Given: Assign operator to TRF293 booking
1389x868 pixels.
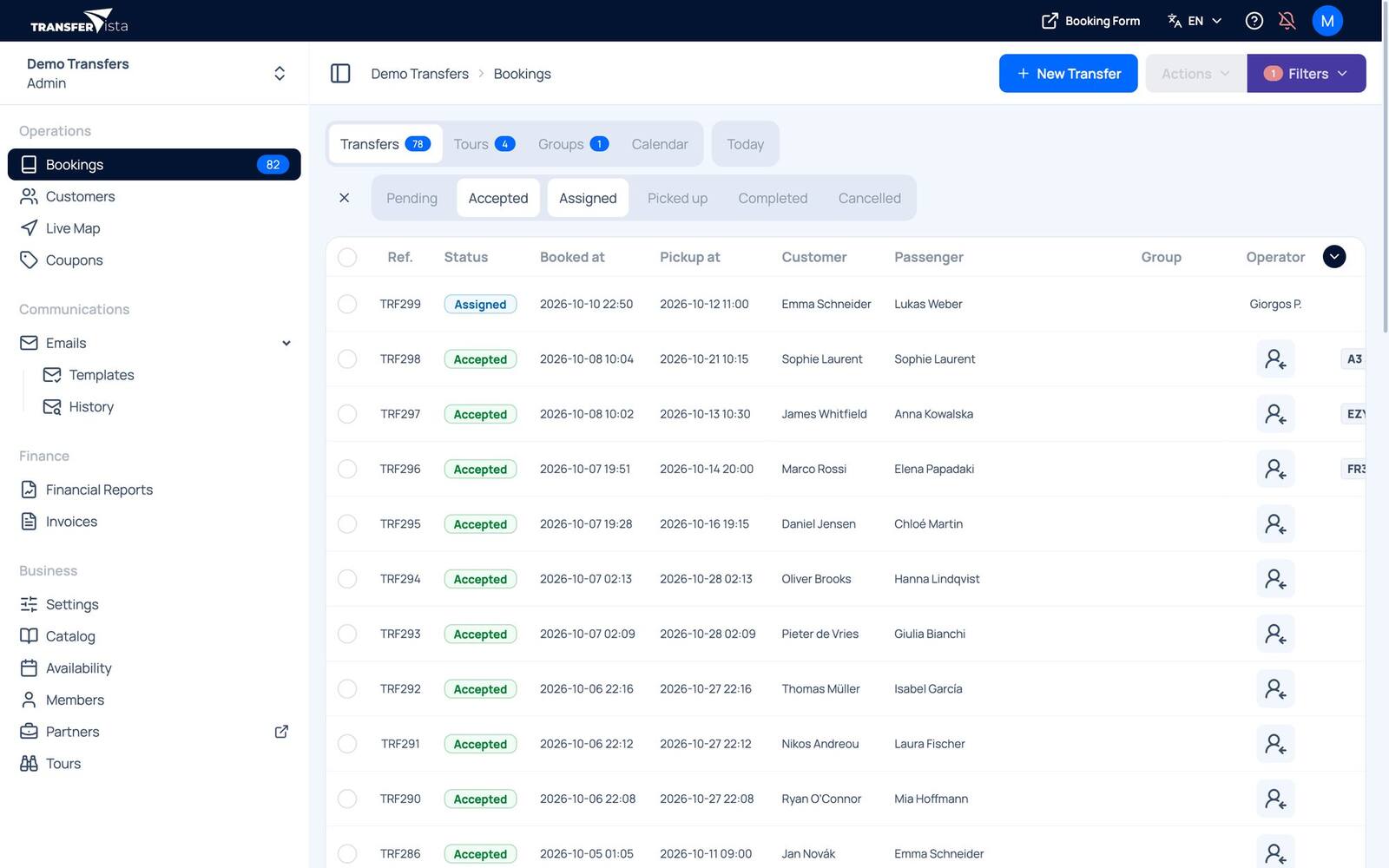Looking at the screenshot, I should pyautogui.click(x=1275, y=634).
